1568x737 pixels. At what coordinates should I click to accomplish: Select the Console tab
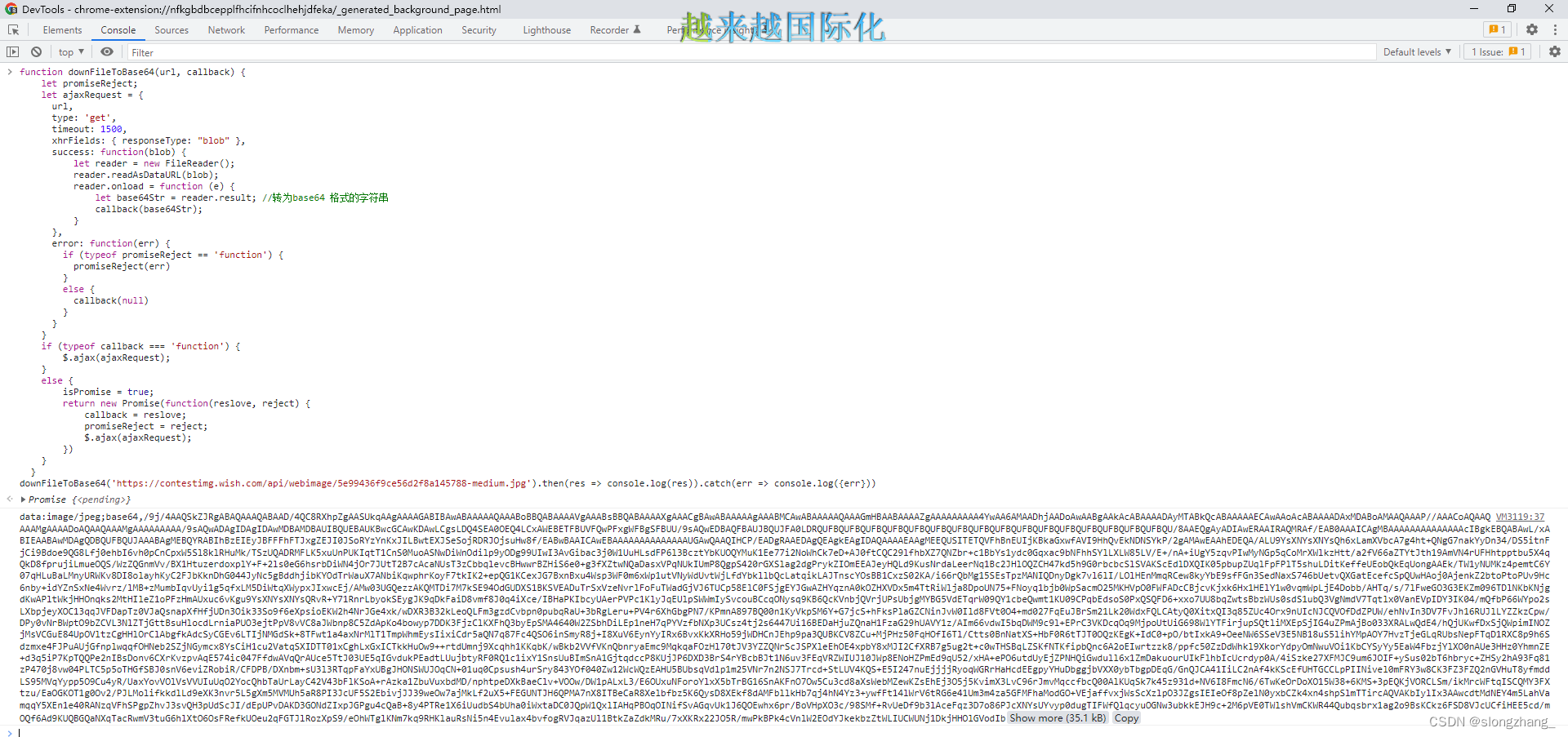pyautogui.click(x=118, y=29)
